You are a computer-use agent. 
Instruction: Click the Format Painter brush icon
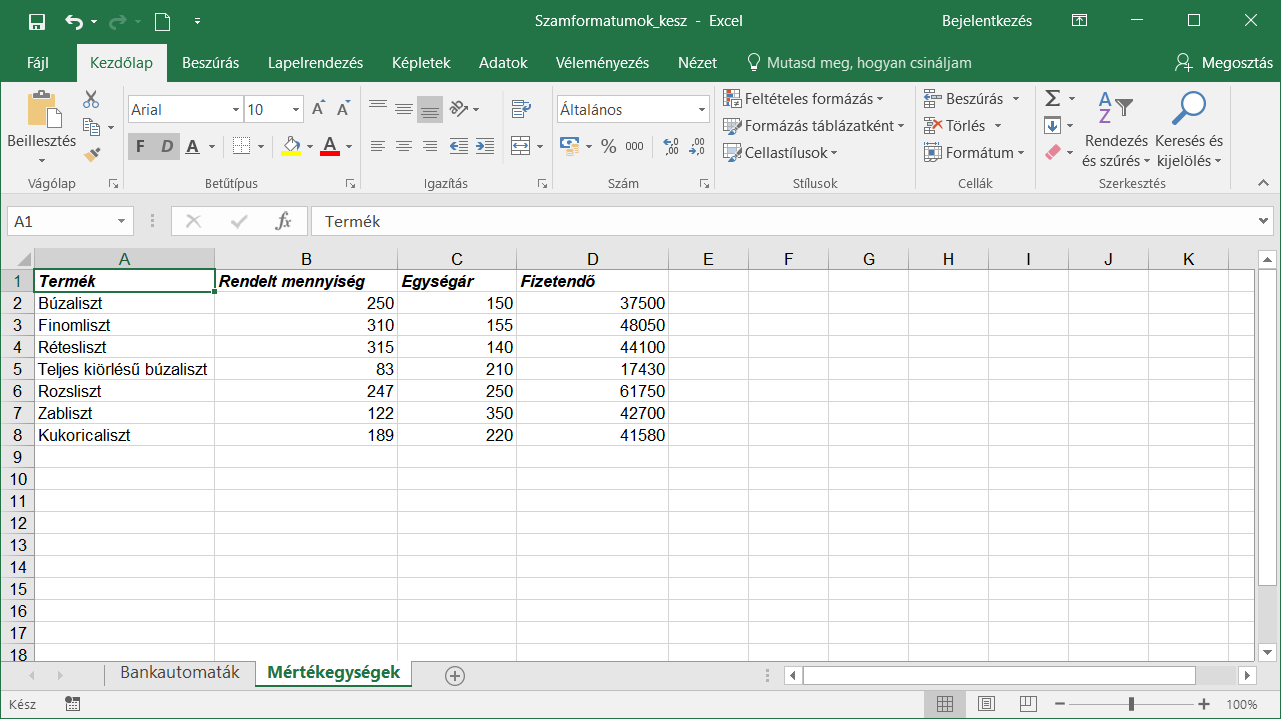(92, 154)
